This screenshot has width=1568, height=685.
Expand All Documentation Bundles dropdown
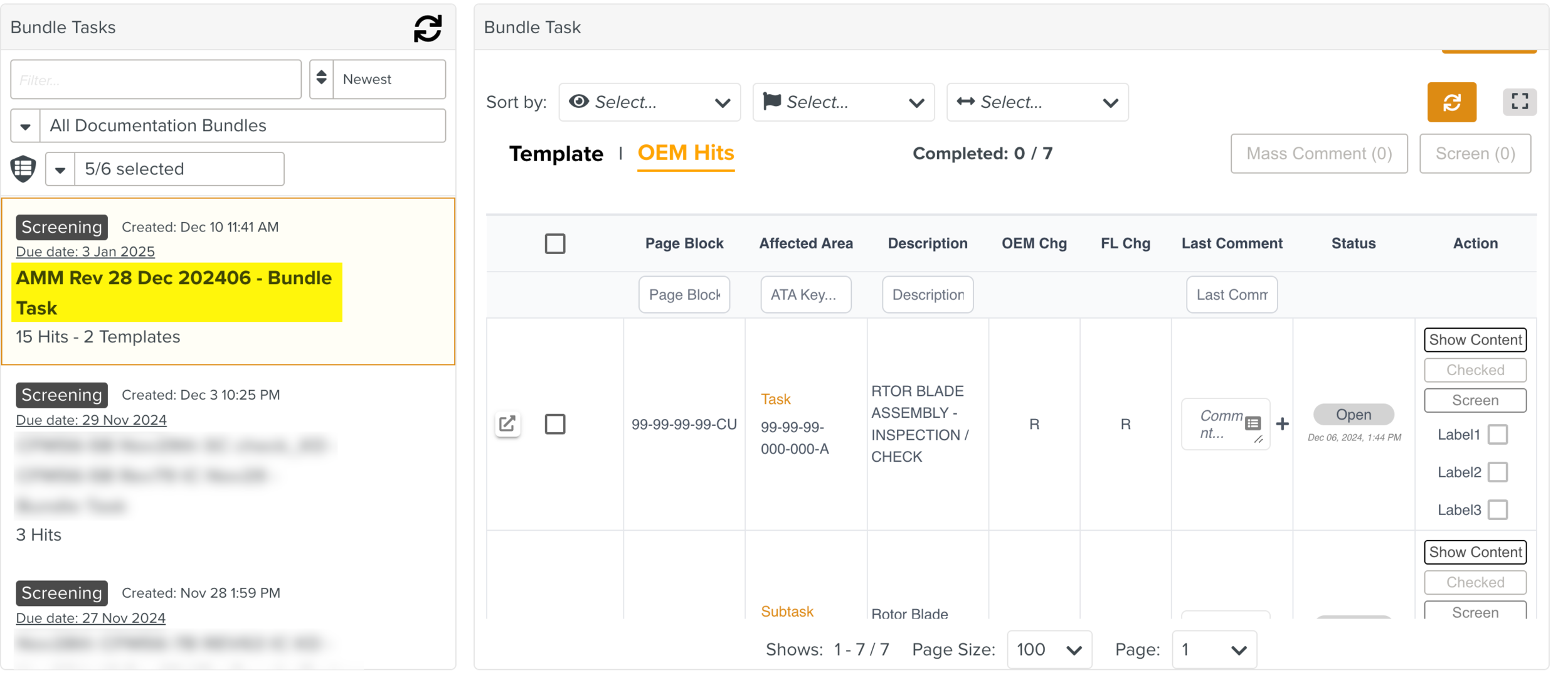(228, 125)
